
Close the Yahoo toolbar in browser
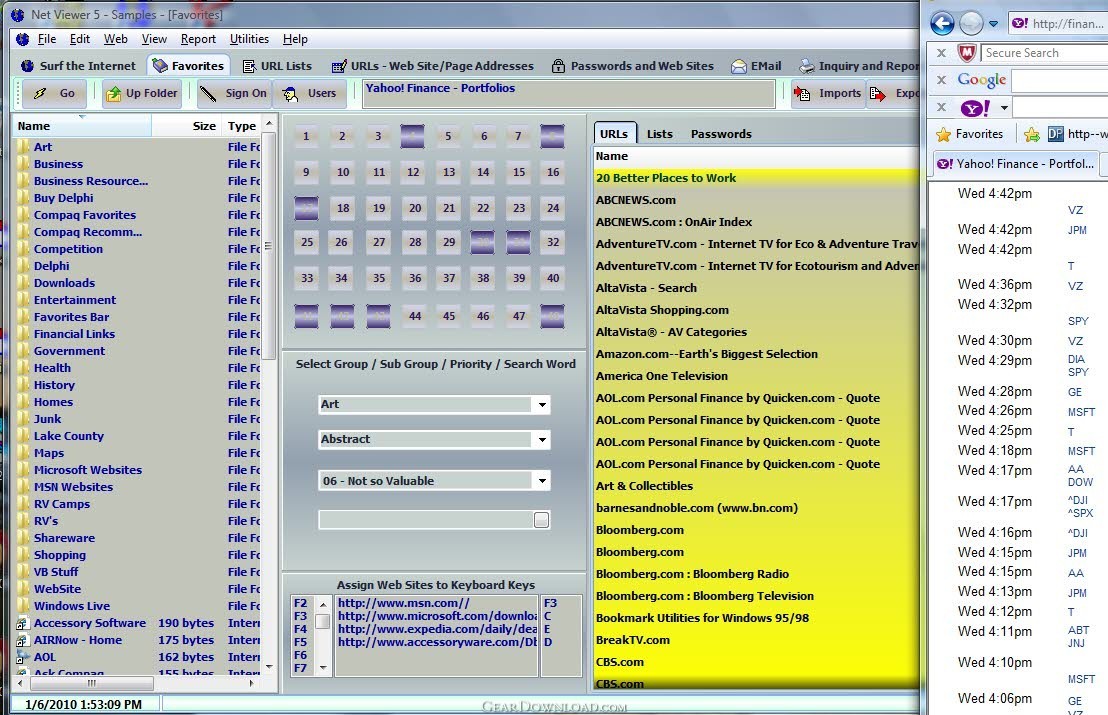pos(941,107)
